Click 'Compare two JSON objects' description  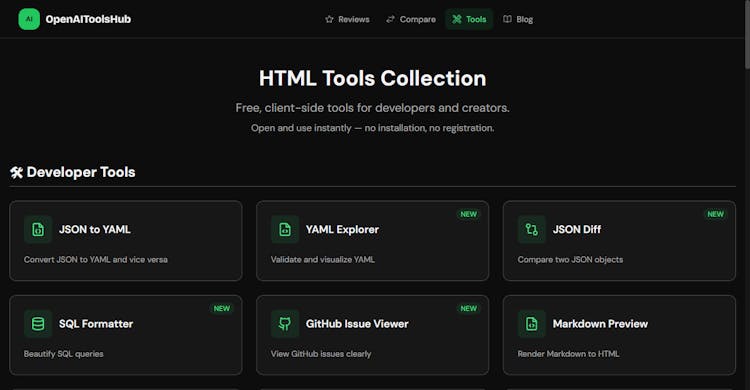tap(570, 259)
